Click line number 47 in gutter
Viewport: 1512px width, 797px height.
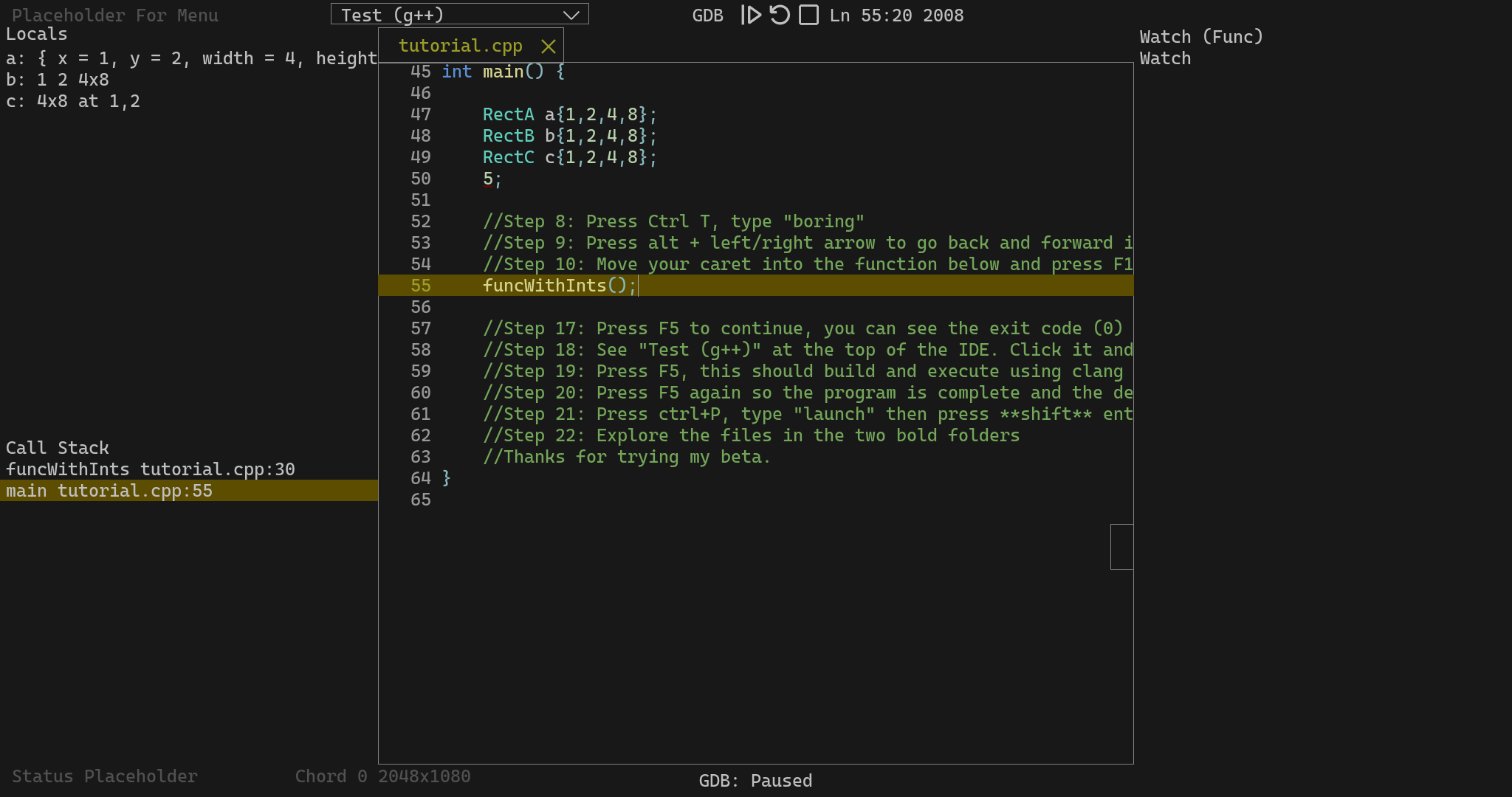coord(421,114)
